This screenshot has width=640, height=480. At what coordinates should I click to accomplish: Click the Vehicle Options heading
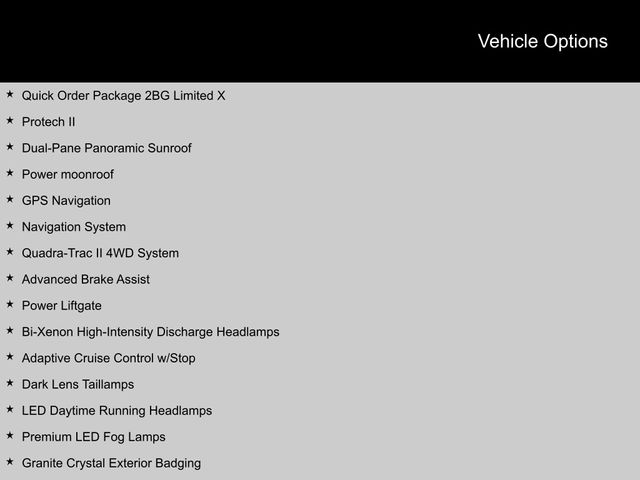click(542, 41)
